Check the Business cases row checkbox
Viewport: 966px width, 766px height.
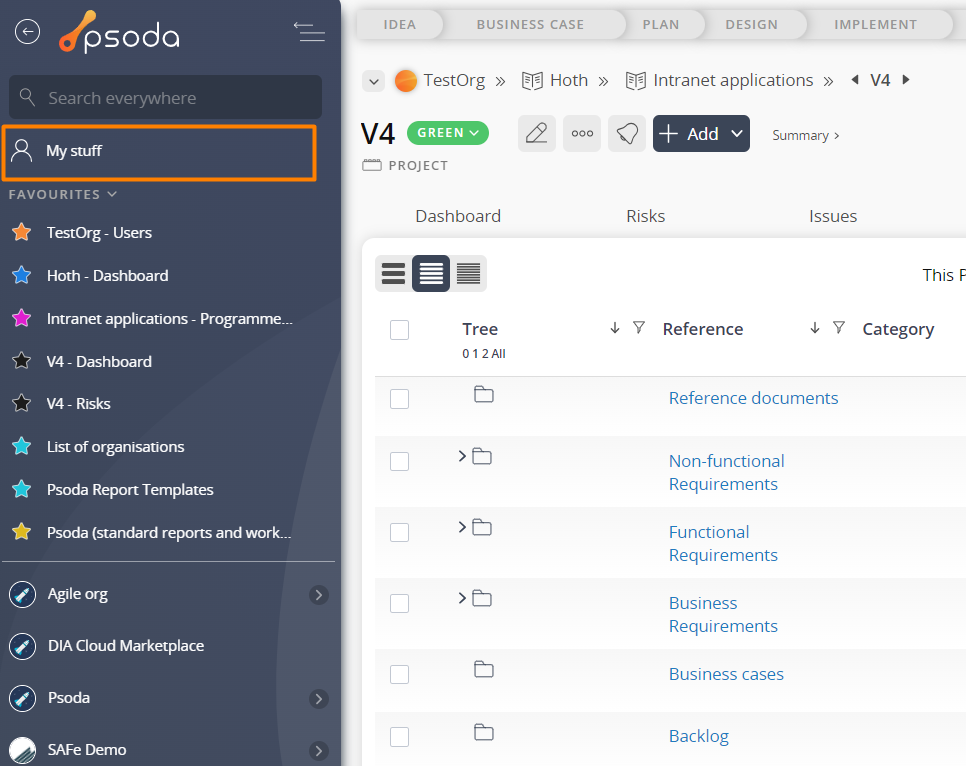point(399,674)
